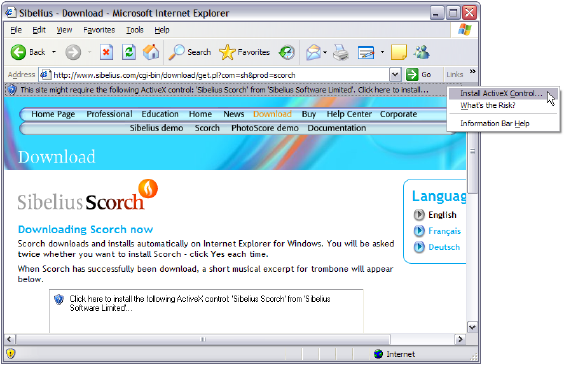Open the Professional nav link

pyautogui.click(x=109, y=114)
